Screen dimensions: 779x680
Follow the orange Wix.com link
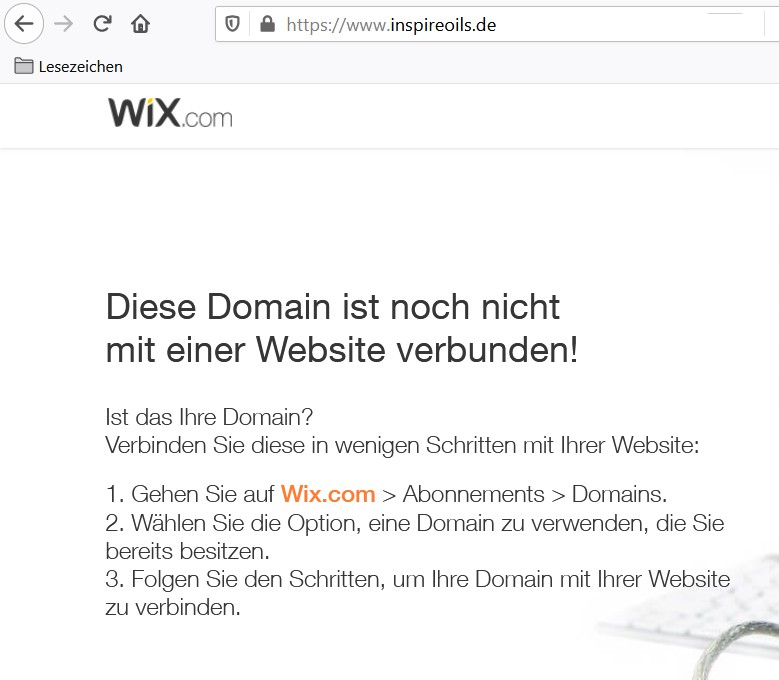[327, 494]
